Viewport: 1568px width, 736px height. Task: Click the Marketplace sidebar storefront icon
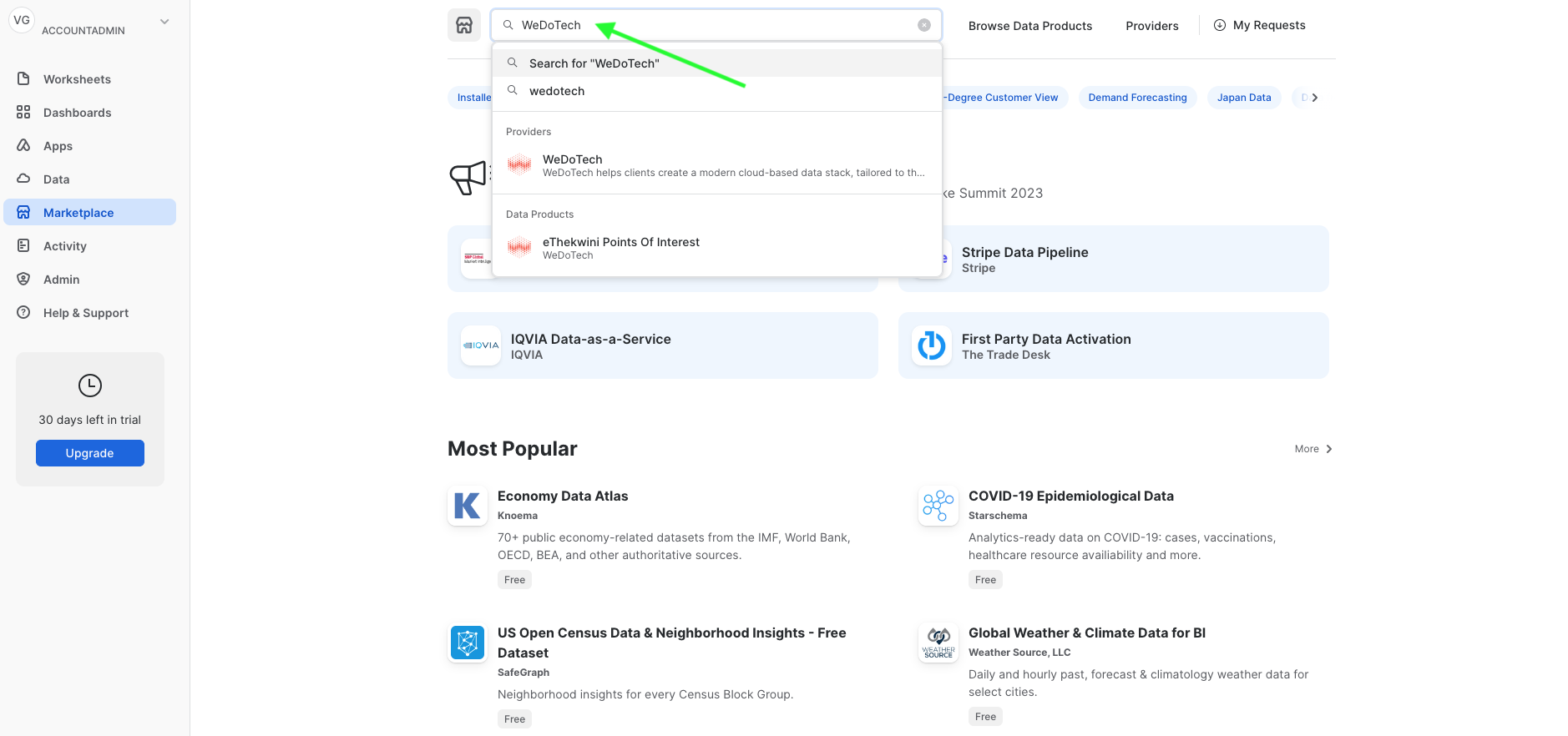click(23, 212)
